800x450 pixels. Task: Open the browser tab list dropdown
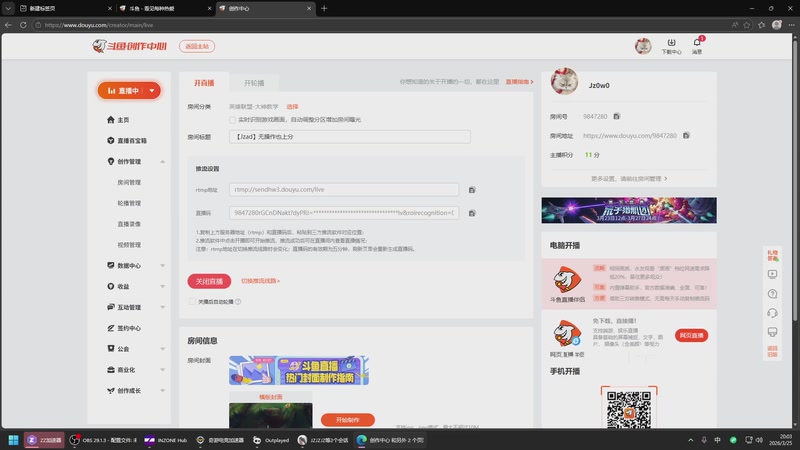click(x=8, y=8)
